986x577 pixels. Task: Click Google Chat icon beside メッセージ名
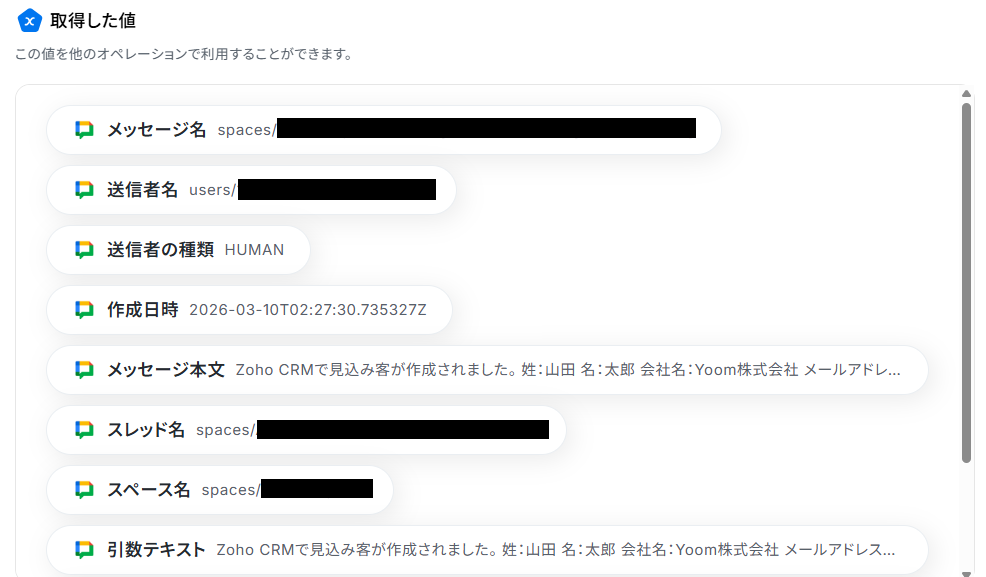coord(84,129)
